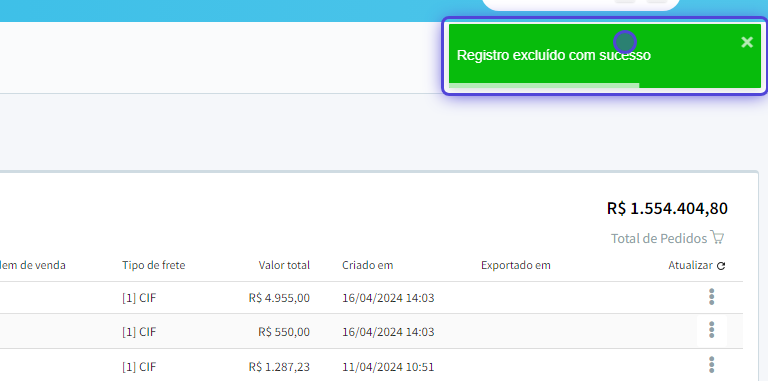Click CIF freight type in R$ 1.287,23 row

[139, 367]
